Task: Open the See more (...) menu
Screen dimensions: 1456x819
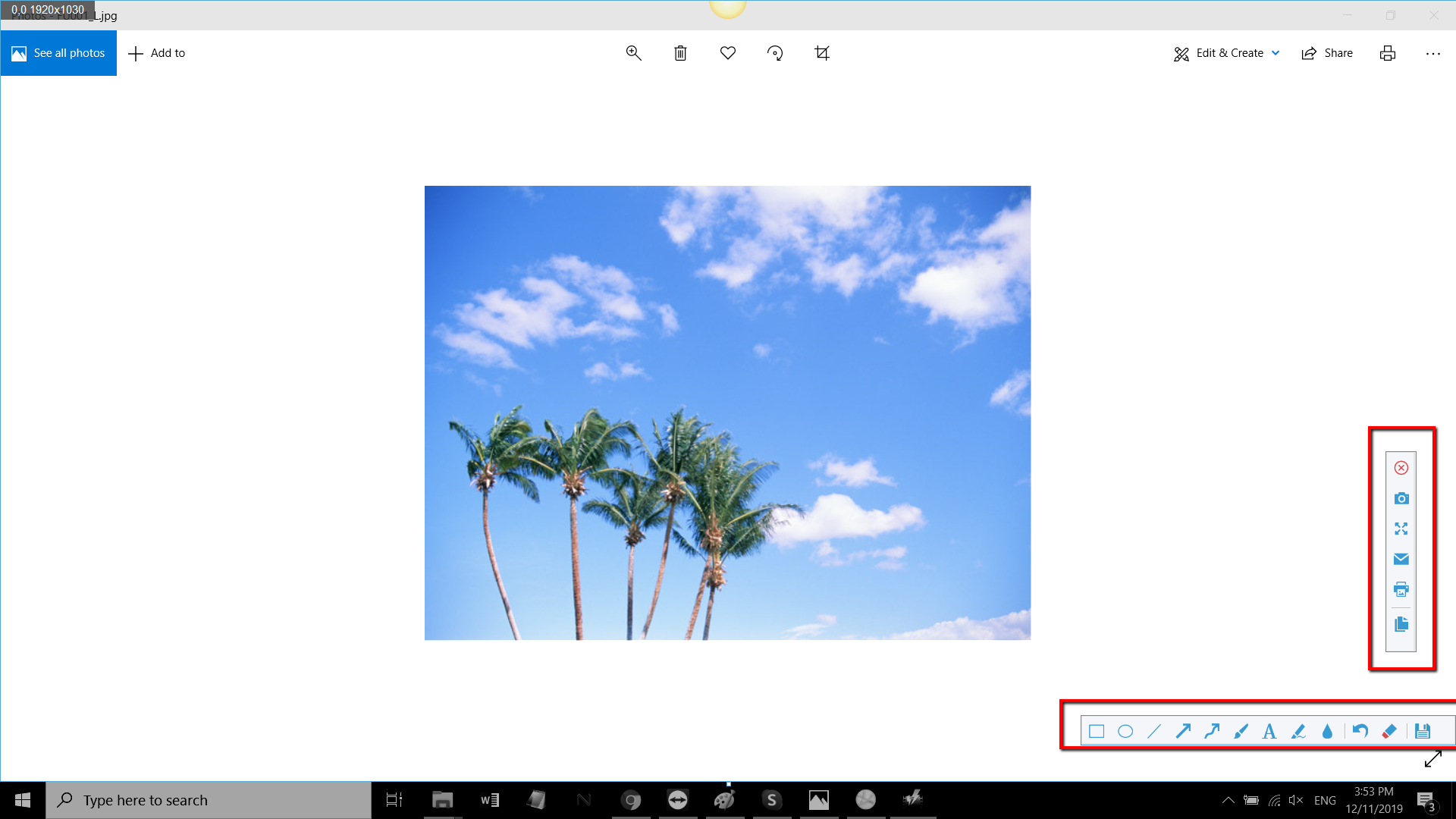Action: tap(1434, 53)
